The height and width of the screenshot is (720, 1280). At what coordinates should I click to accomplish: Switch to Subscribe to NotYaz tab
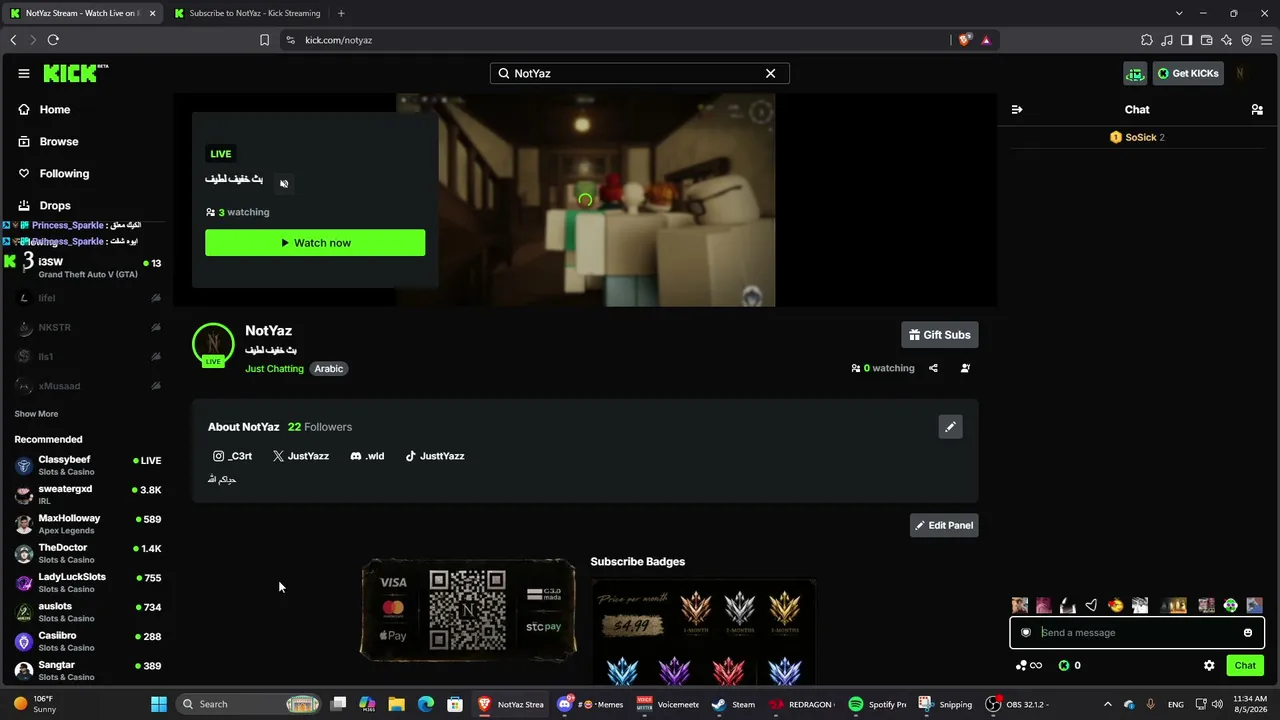pos(248,13)
